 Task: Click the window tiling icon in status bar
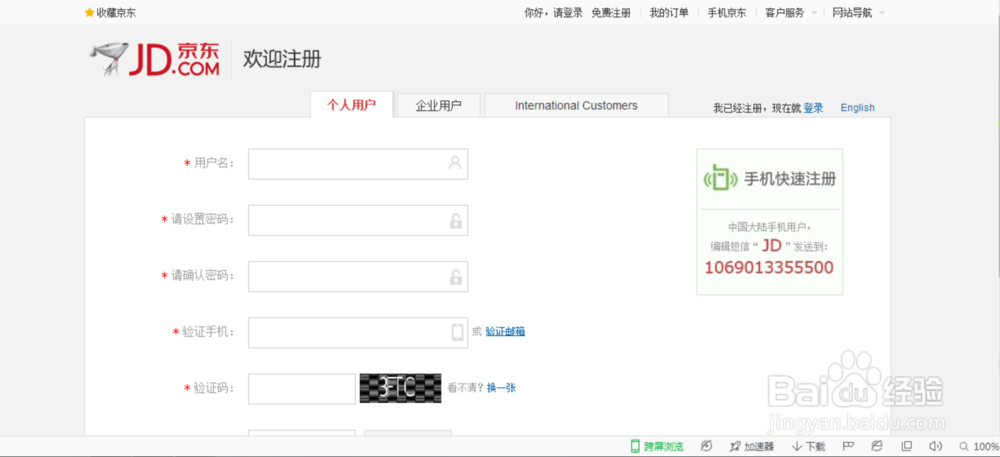click(x=906, y=446)
